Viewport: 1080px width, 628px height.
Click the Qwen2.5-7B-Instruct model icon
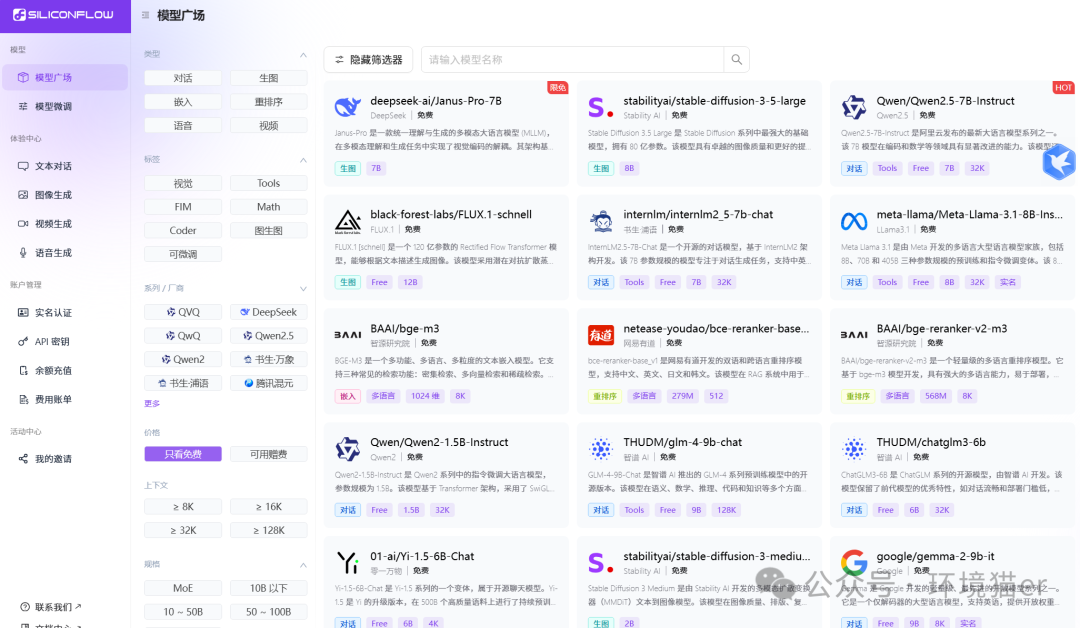(854, 107)
